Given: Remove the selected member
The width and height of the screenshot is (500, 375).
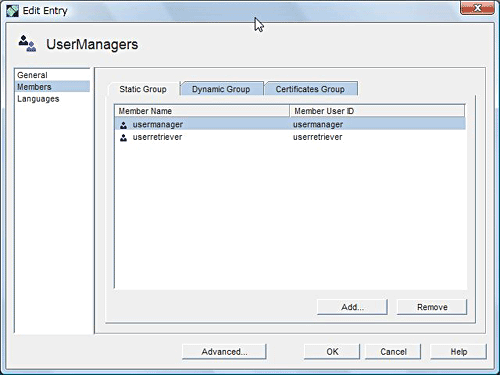Looking at the screenshot, I should [432, 307].
